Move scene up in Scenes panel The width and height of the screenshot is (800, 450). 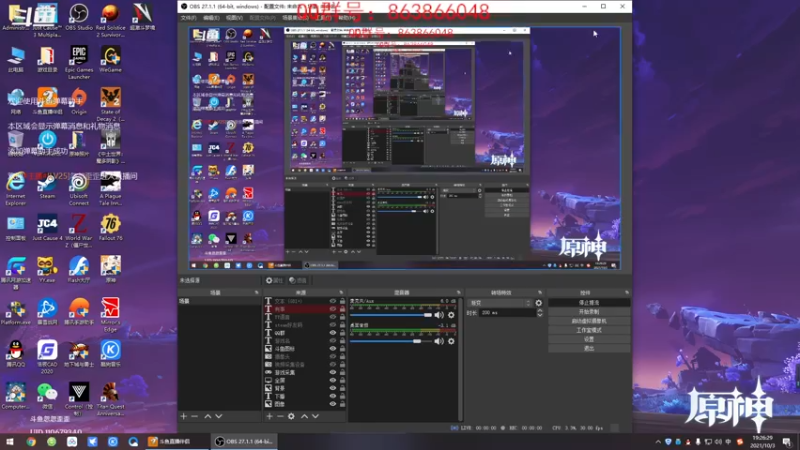point(208,416)
